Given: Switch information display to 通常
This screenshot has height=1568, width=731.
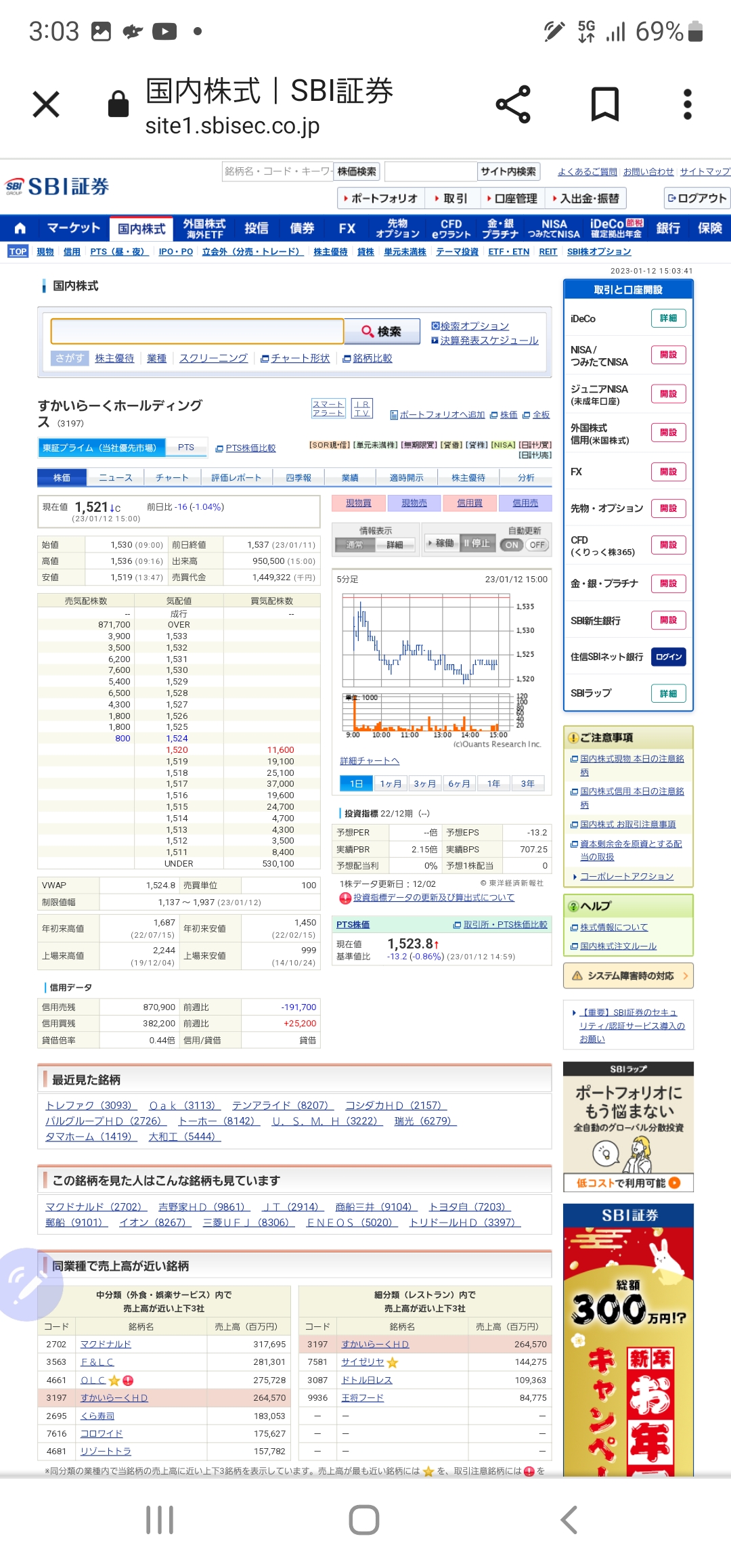Looking at the screenshot, I should coord(355,544).
